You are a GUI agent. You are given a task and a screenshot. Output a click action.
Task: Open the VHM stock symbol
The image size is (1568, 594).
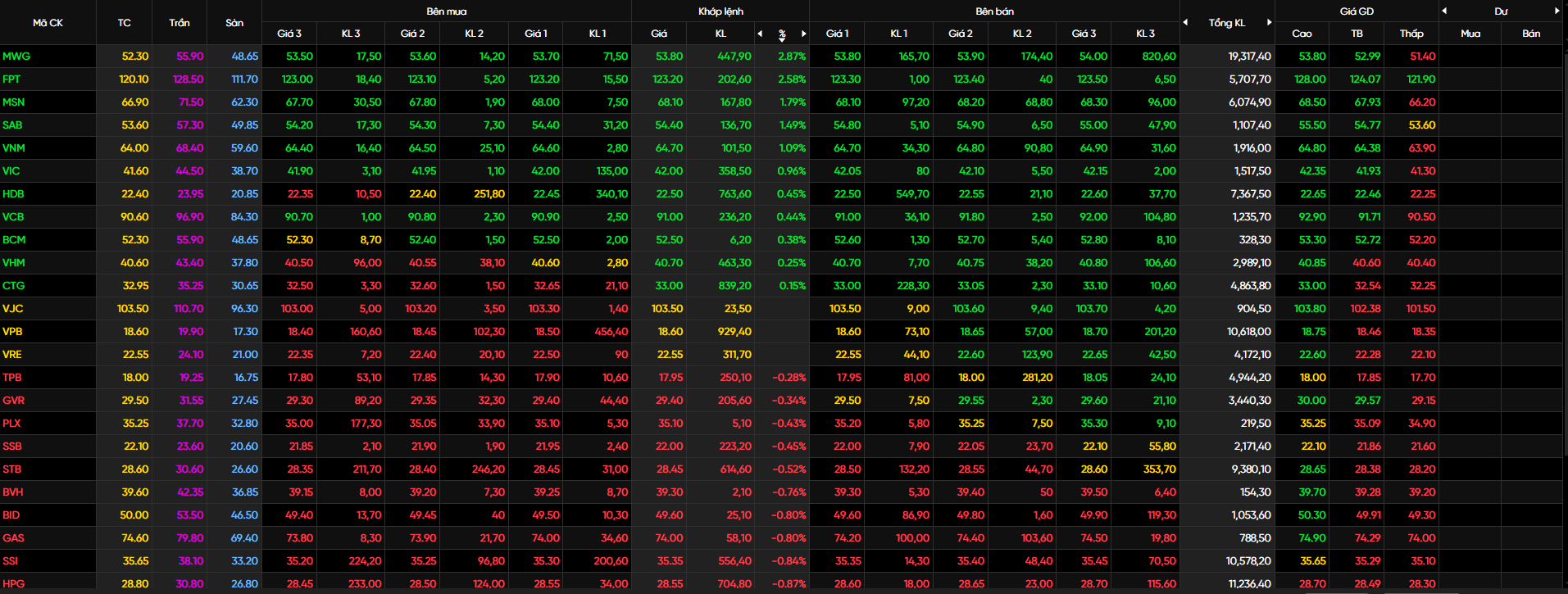click(14, 263)
